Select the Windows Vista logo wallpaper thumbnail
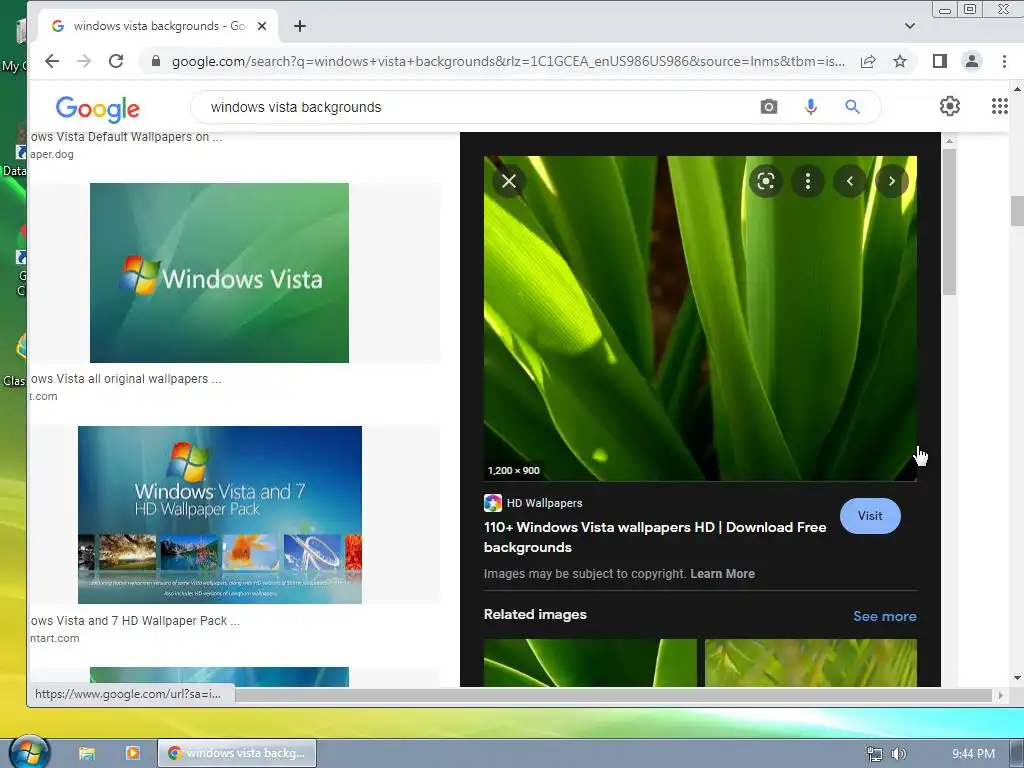This screenshot has width=1024, height=768. 219,272
